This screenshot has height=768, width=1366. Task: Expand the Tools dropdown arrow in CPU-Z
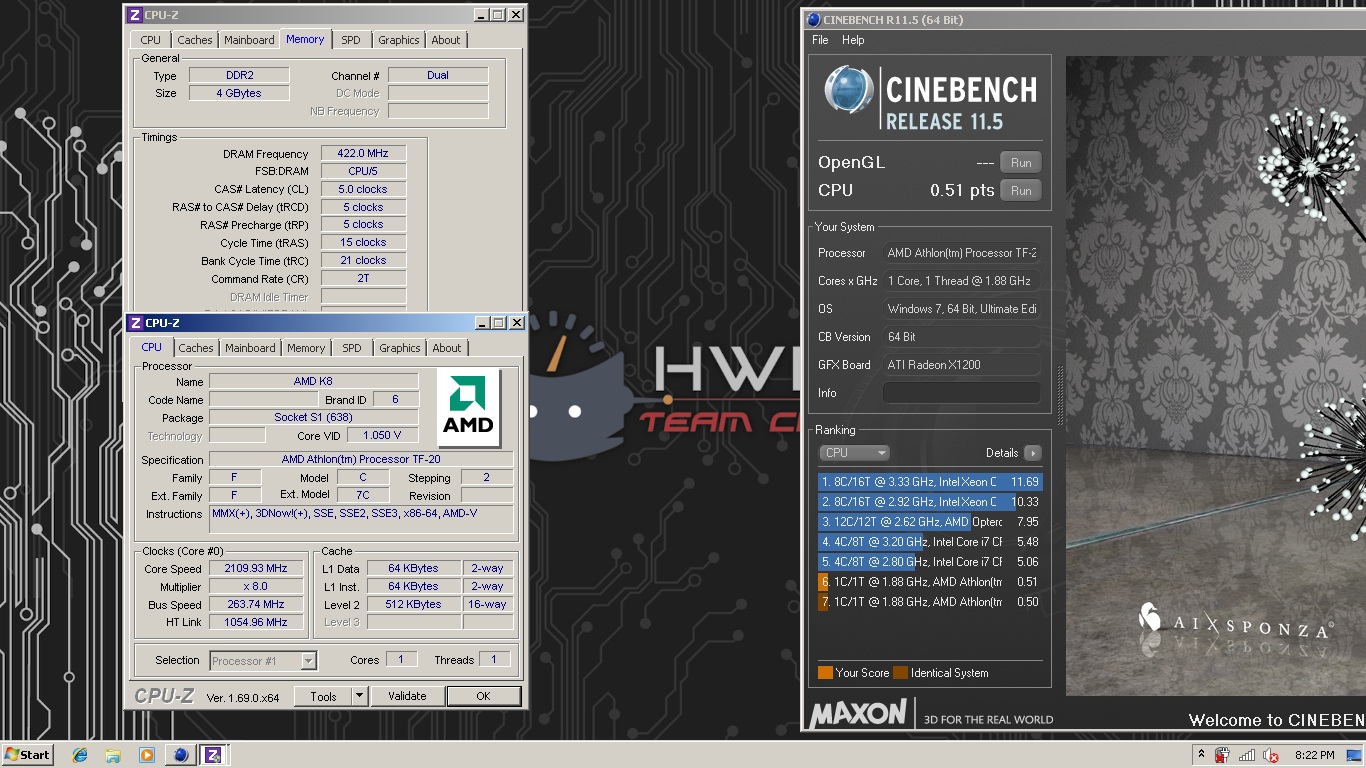click(x=360, y=696)
